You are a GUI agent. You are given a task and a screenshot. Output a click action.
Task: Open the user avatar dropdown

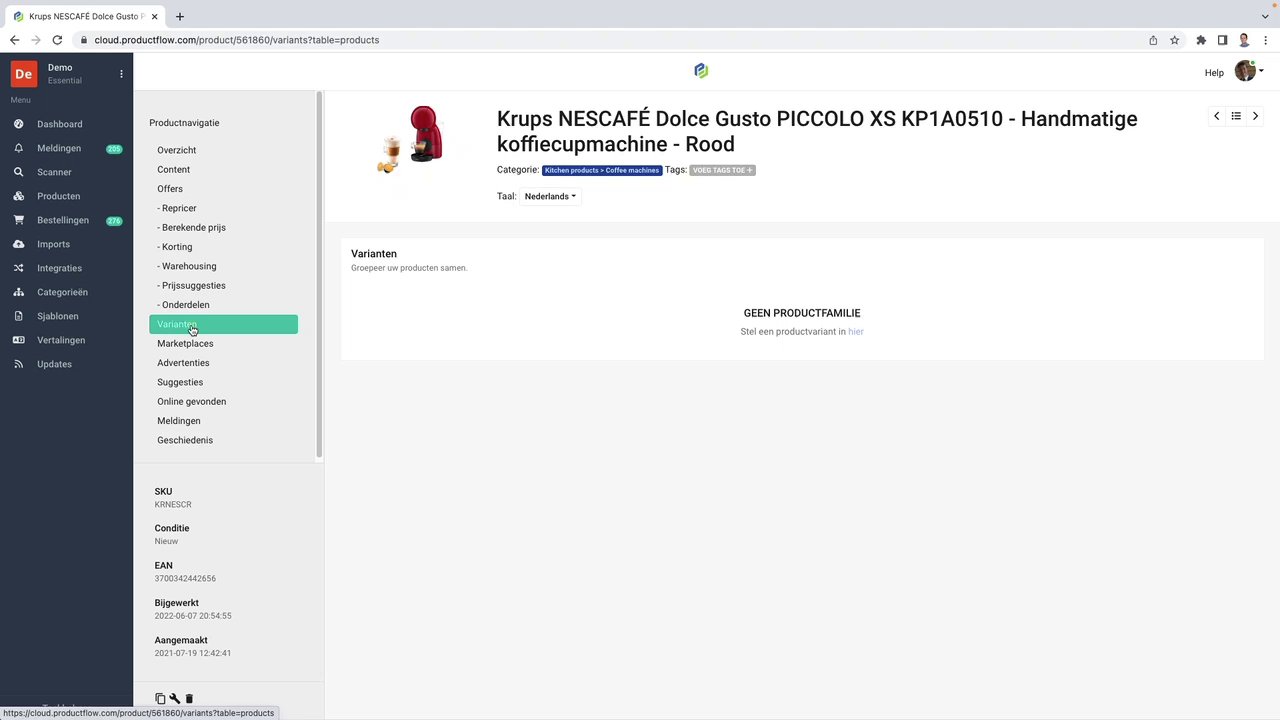tap(1249, 70)
